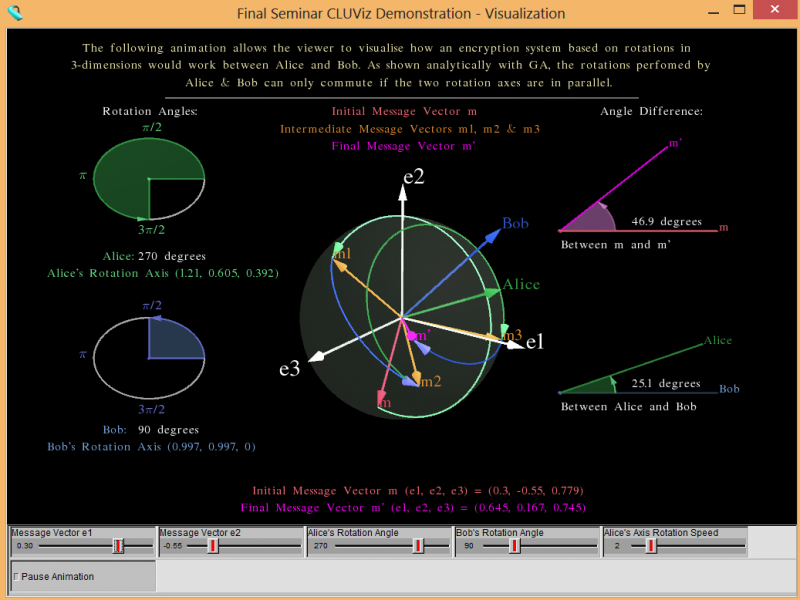This screenshot has height=600, width=800.
Task: Click the m1 intermediate vector label
Action: 343,255
